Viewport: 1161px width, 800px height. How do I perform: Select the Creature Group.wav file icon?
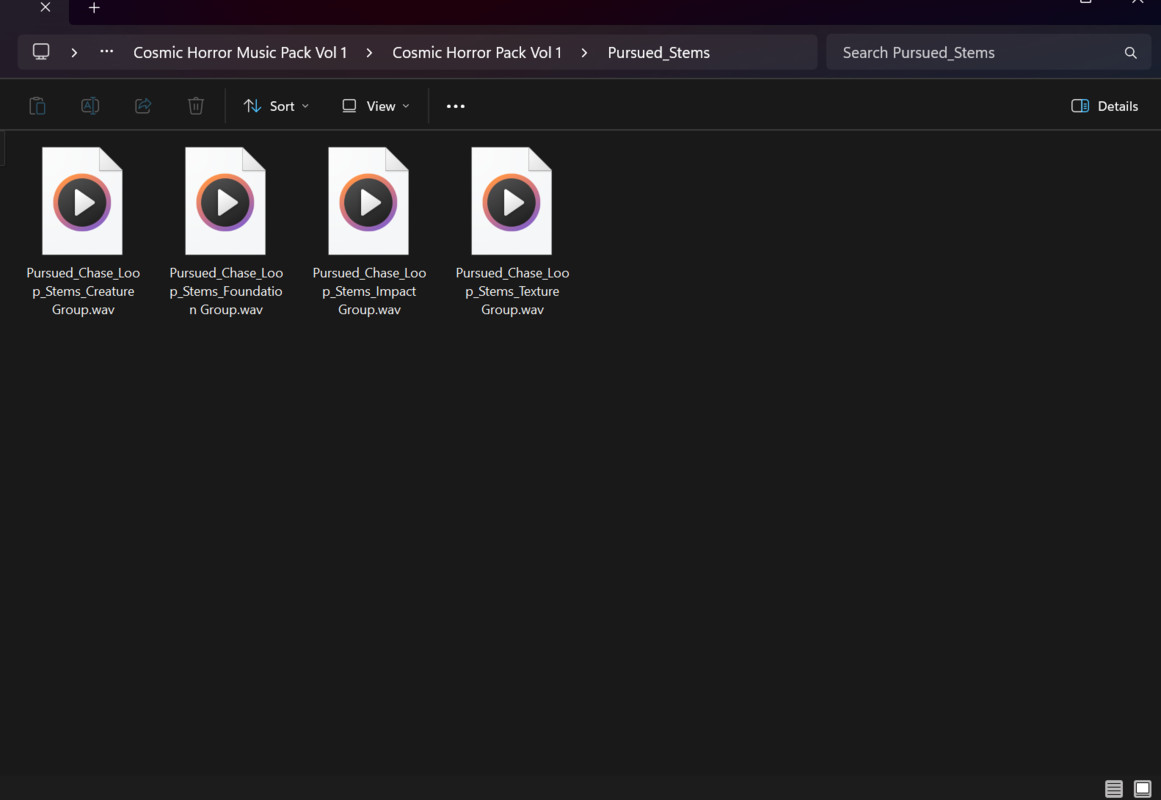[x=82, y=201]
